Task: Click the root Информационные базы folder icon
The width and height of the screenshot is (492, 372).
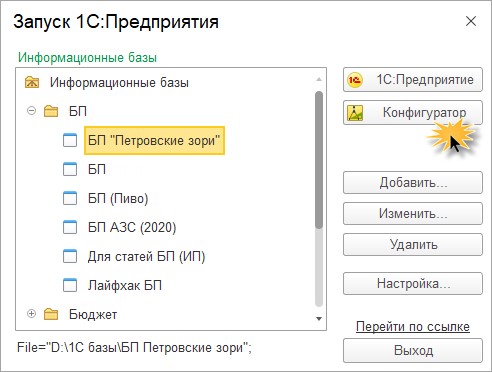Action: [x=32, y=82]
